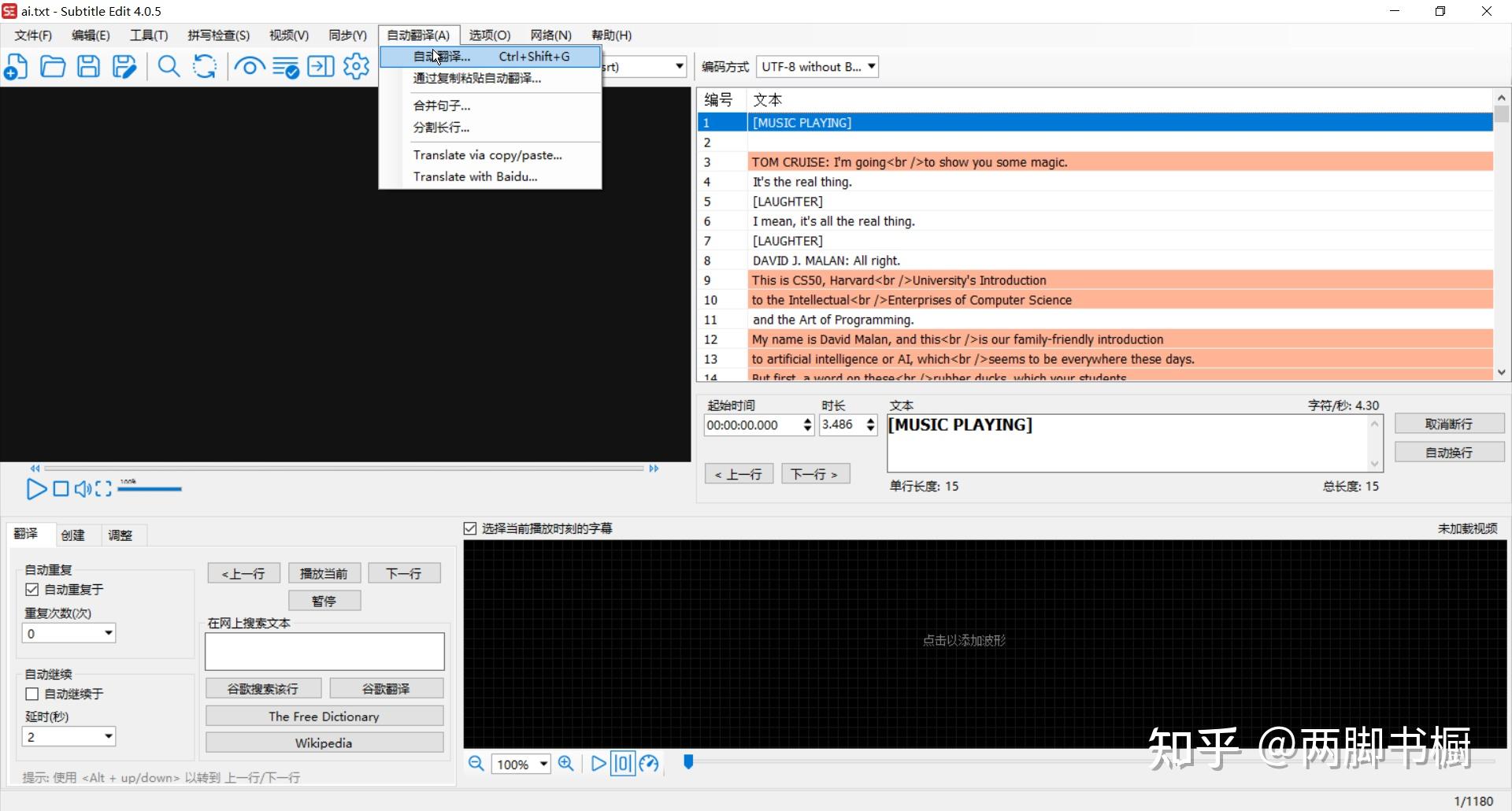Click the New subtitle file icon
The height and width of the screenshot is (811, 1512).
pyautogui.click(x=16, y=66)
